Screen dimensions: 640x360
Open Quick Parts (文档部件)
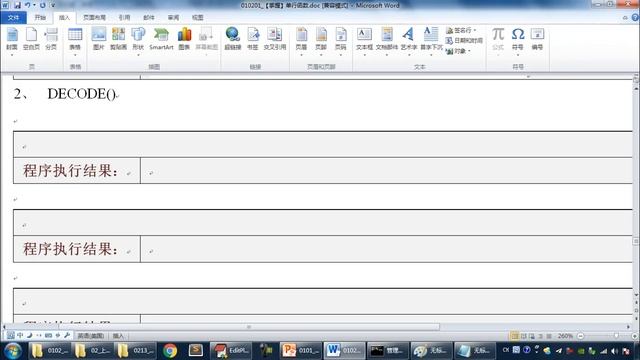[387, 41]
